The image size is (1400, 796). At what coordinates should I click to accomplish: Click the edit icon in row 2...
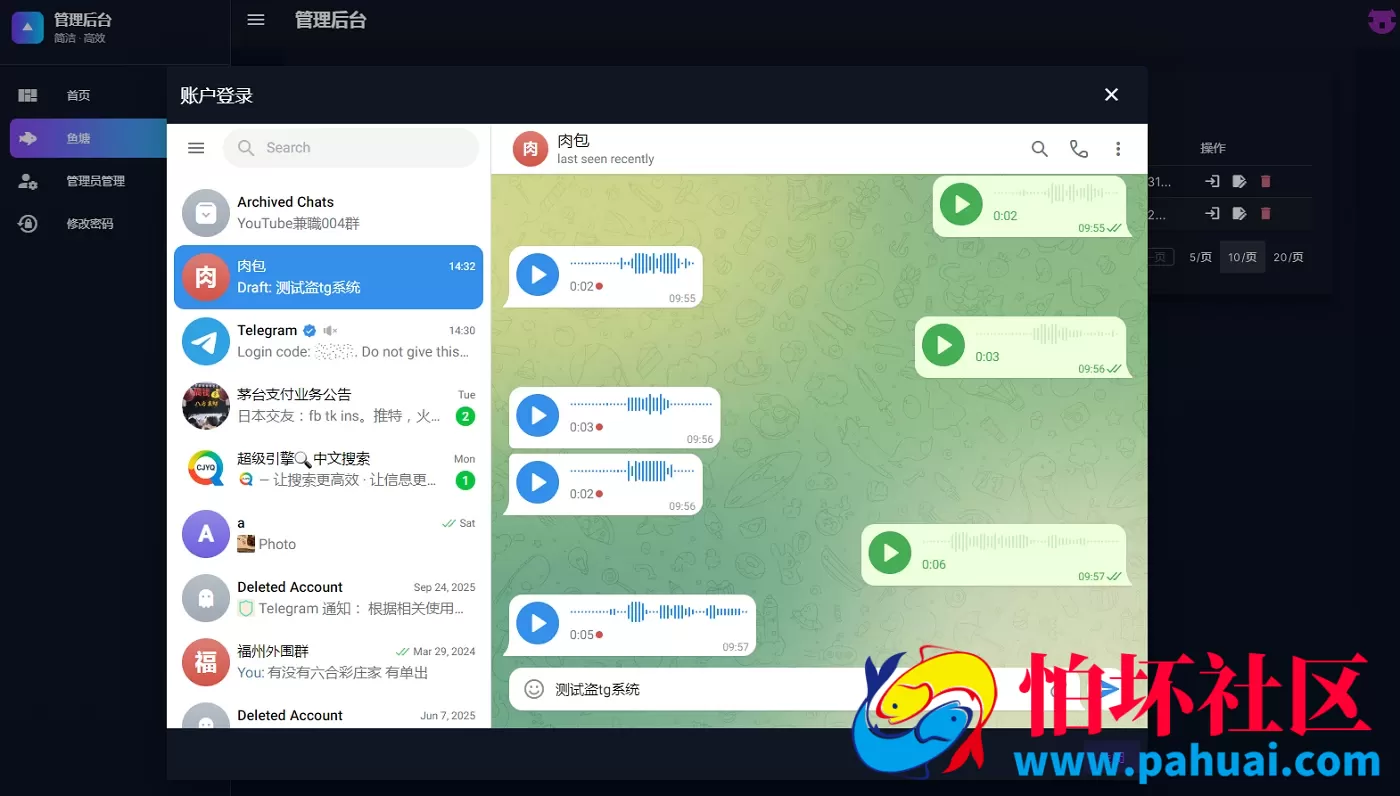point(1239,213)
